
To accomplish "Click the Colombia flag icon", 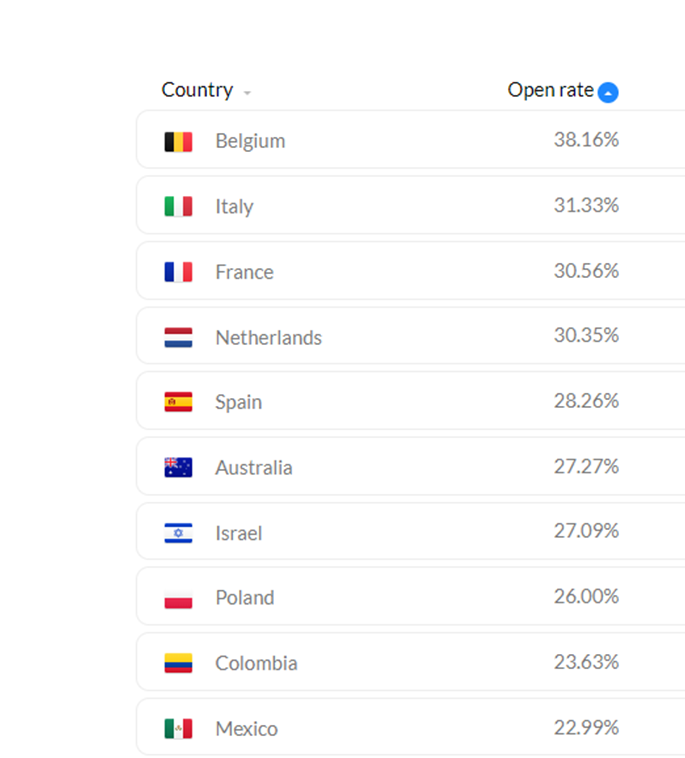I will pyautogui.click(x=178, y=663).
